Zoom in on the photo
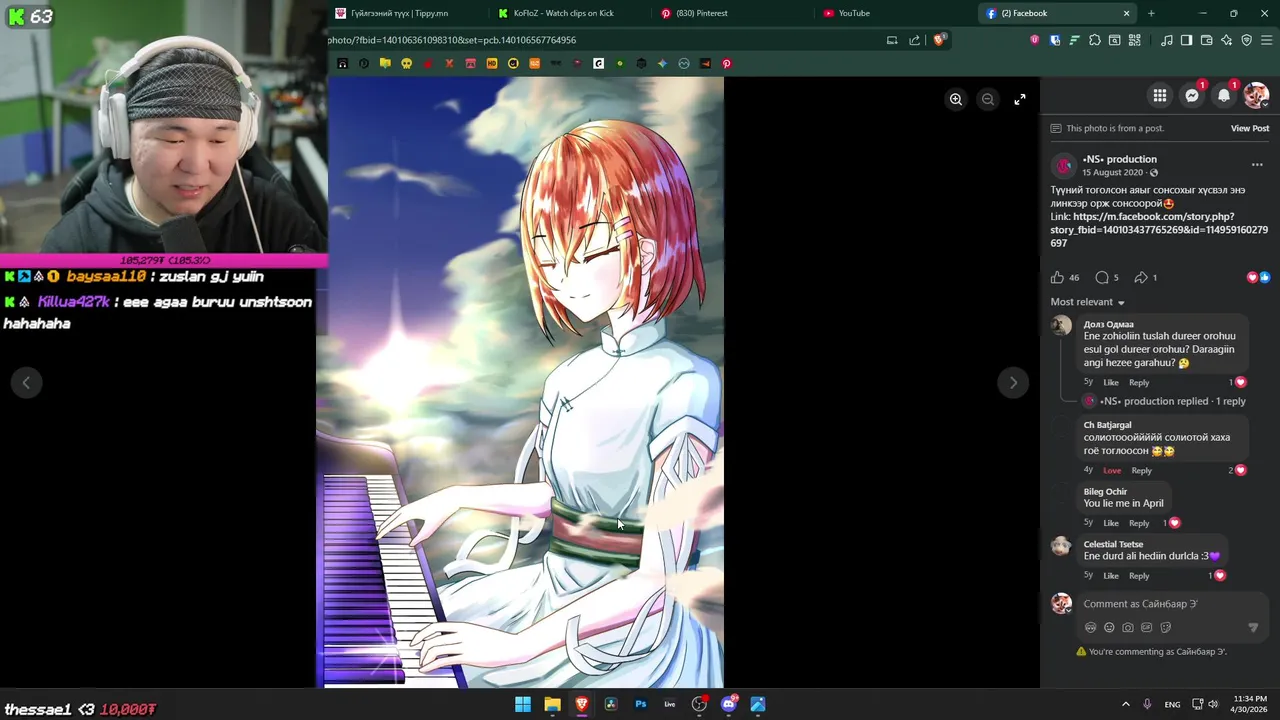The image size is (1280, 720). click(956, 99)
